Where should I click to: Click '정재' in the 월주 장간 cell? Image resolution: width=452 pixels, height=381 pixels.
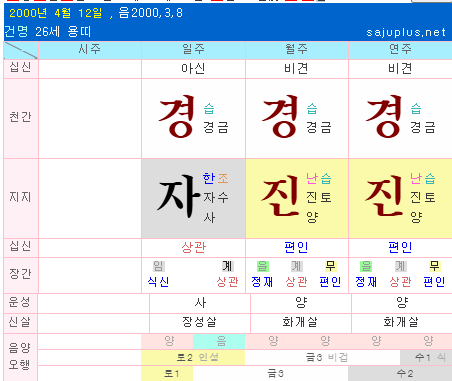pos(262,282)
